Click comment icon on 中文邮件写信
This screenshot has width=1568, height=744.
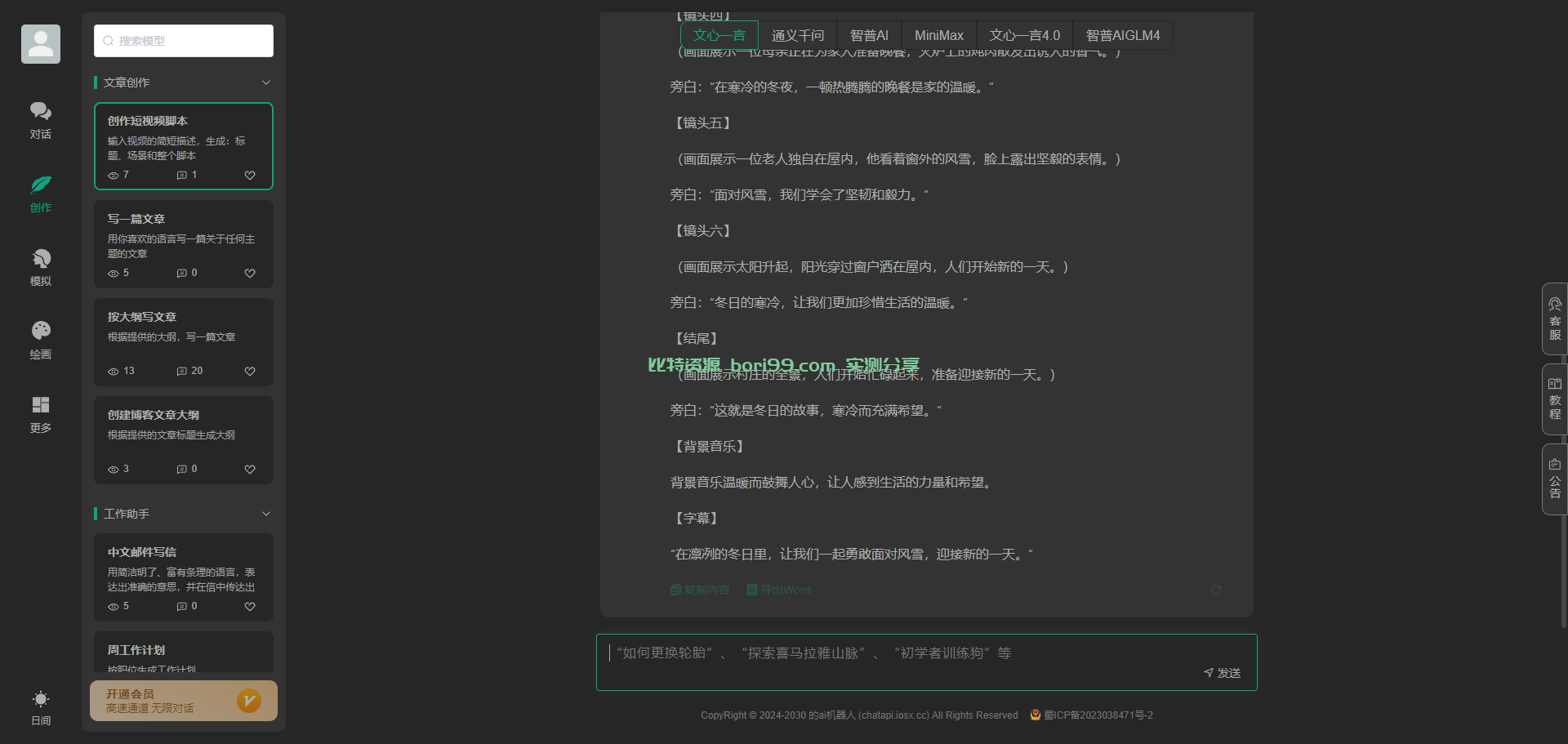pos(182,607)
